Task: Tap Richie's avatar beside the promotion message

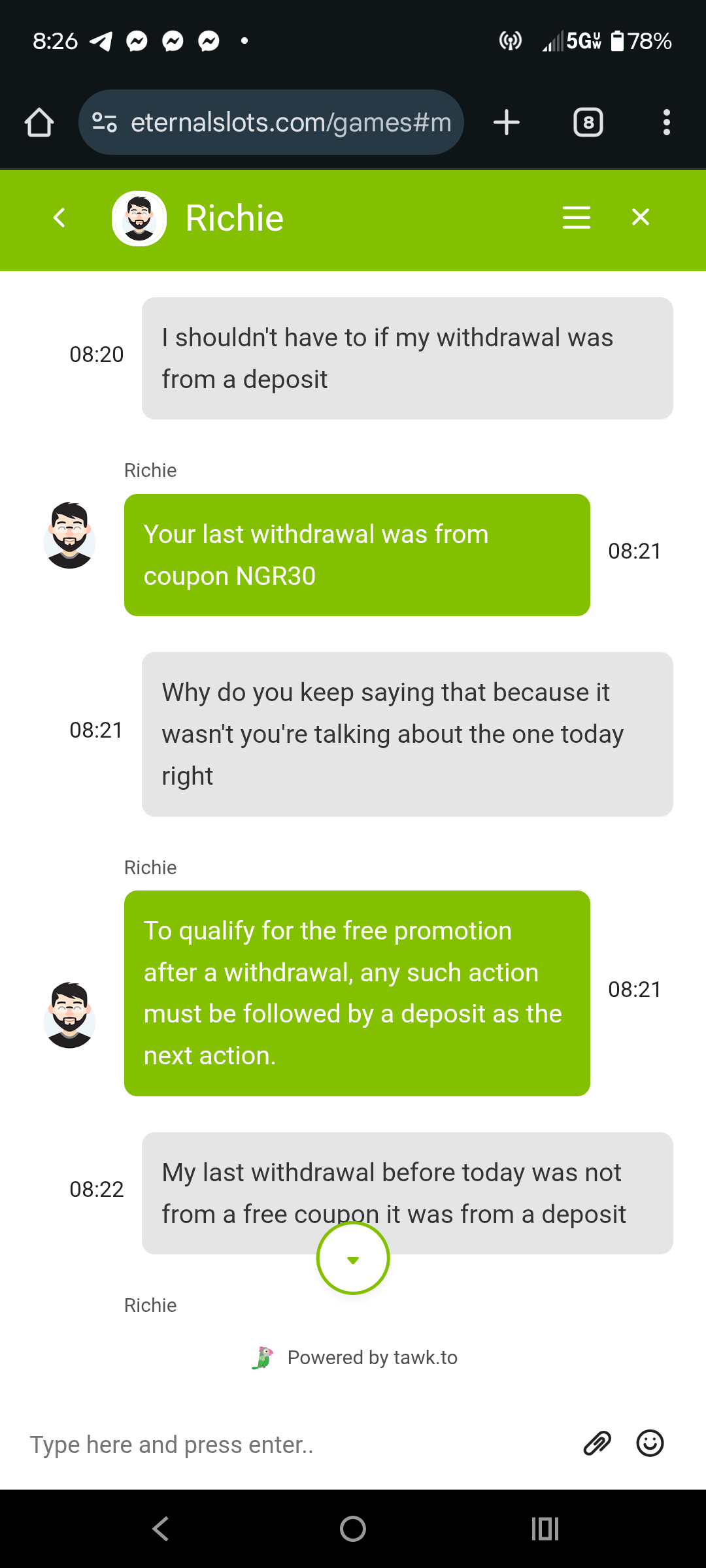Action: tap(69, 1015)
